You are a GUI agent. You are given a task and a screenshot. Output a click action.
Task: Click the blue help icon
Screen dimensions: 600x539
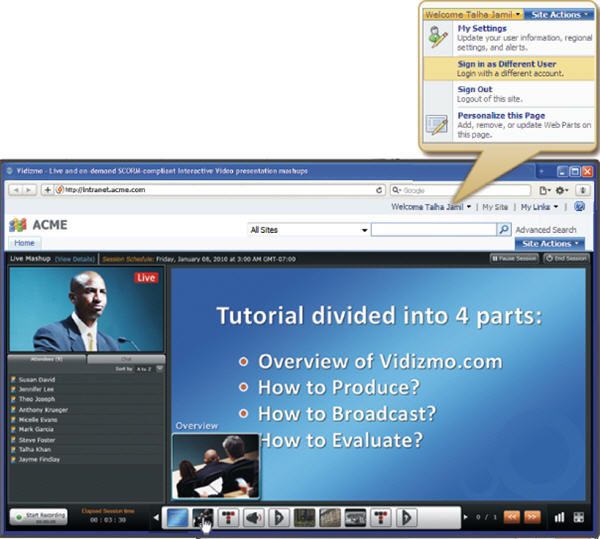[x=580, y=207]
